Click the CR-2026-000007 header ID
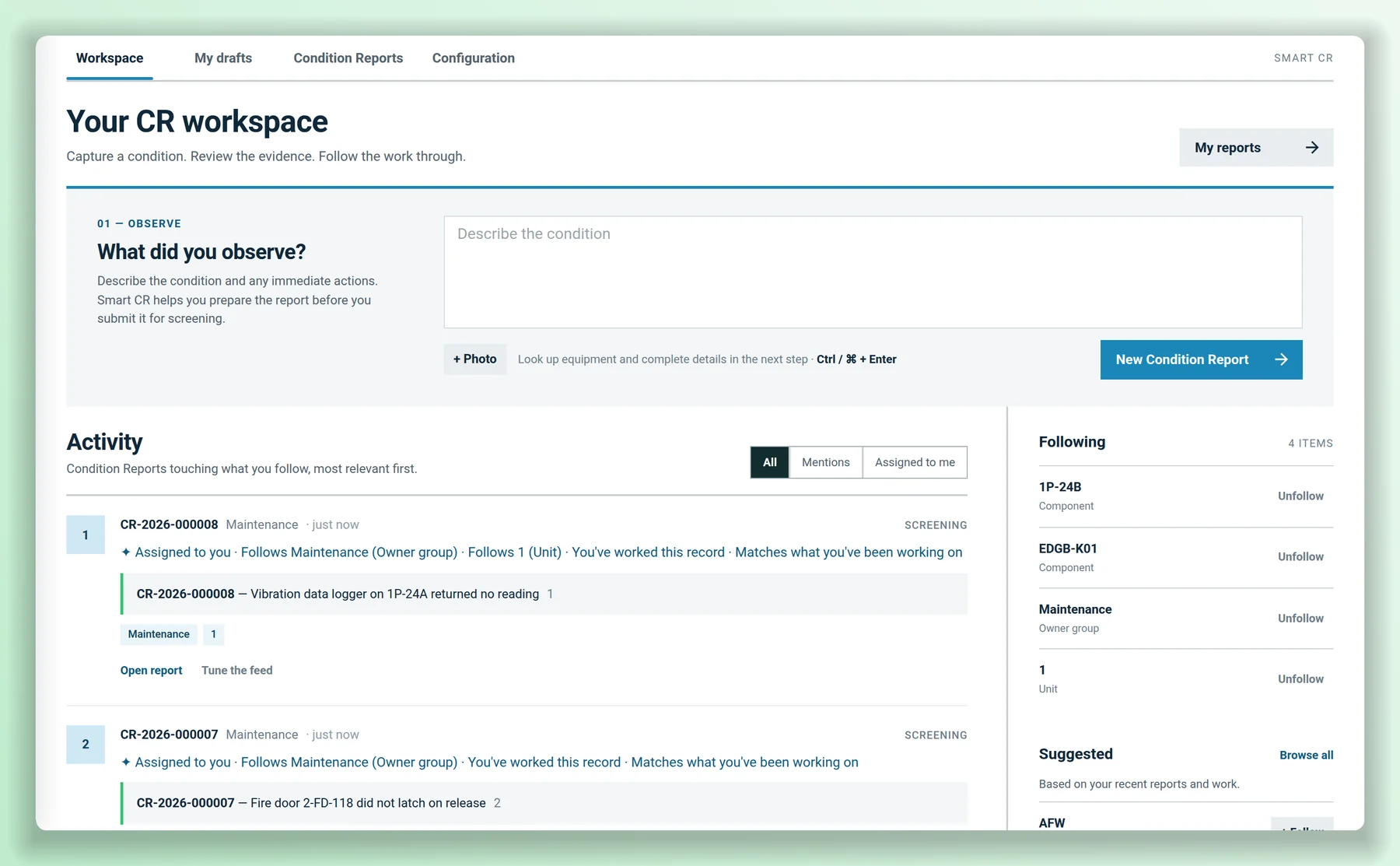Image resolution: width=1400 pixels, height=866 pixels. [170, 735]
